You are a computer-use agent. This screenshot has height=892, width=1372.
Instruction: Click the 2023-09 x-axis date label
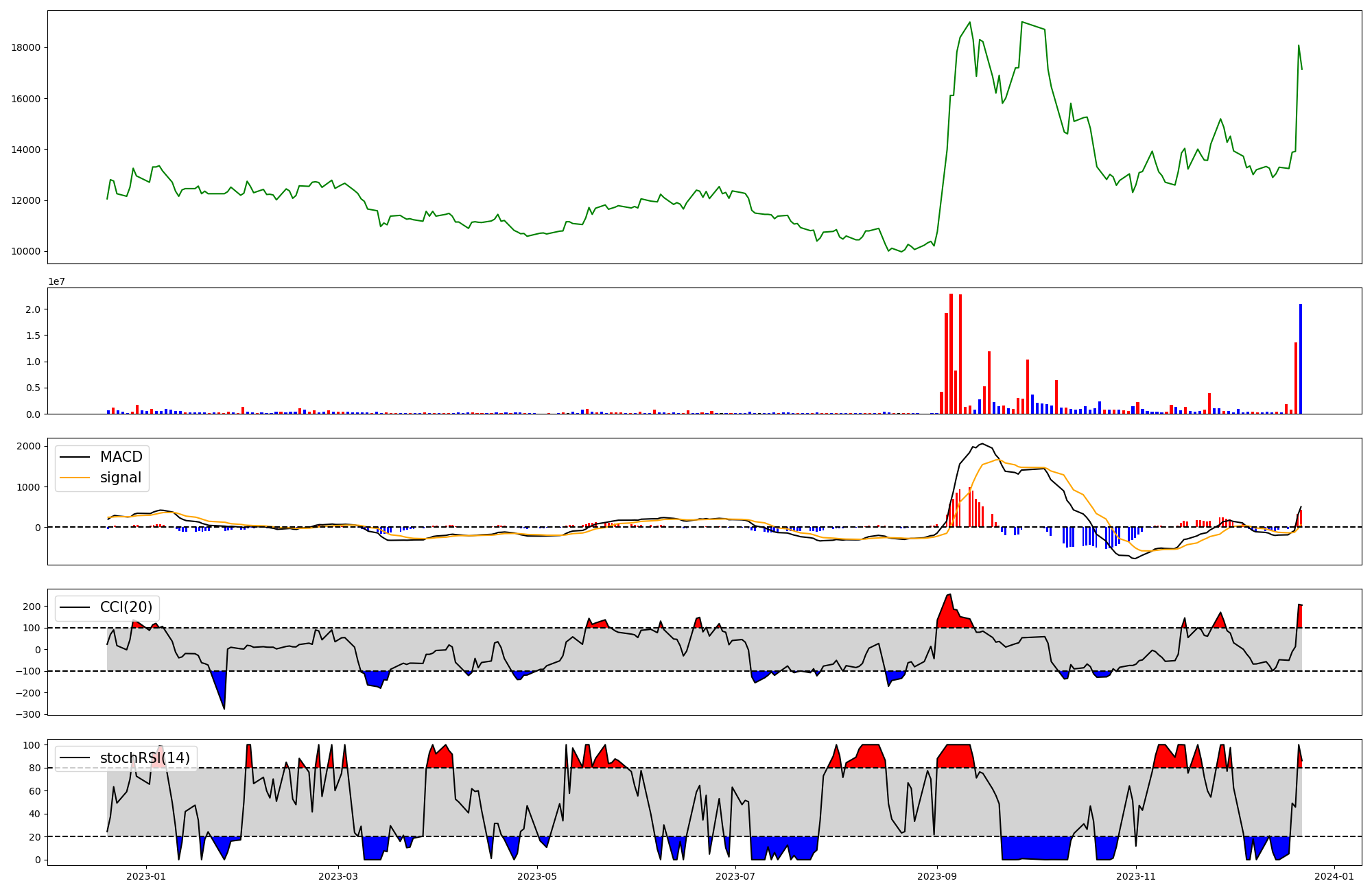tap(937, 876)
